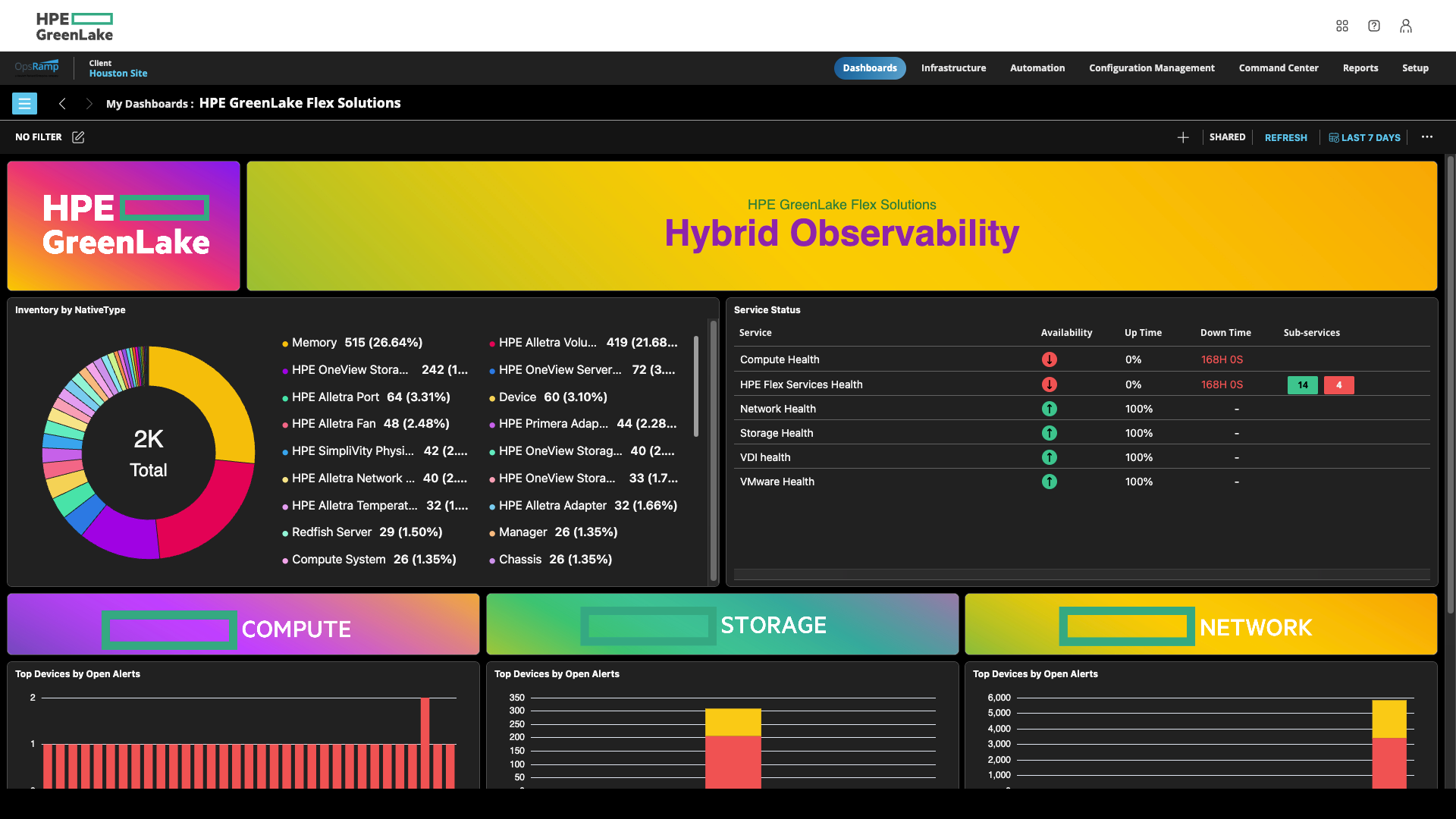Click the main page vertical scrollbar

tap(1450, 384)
